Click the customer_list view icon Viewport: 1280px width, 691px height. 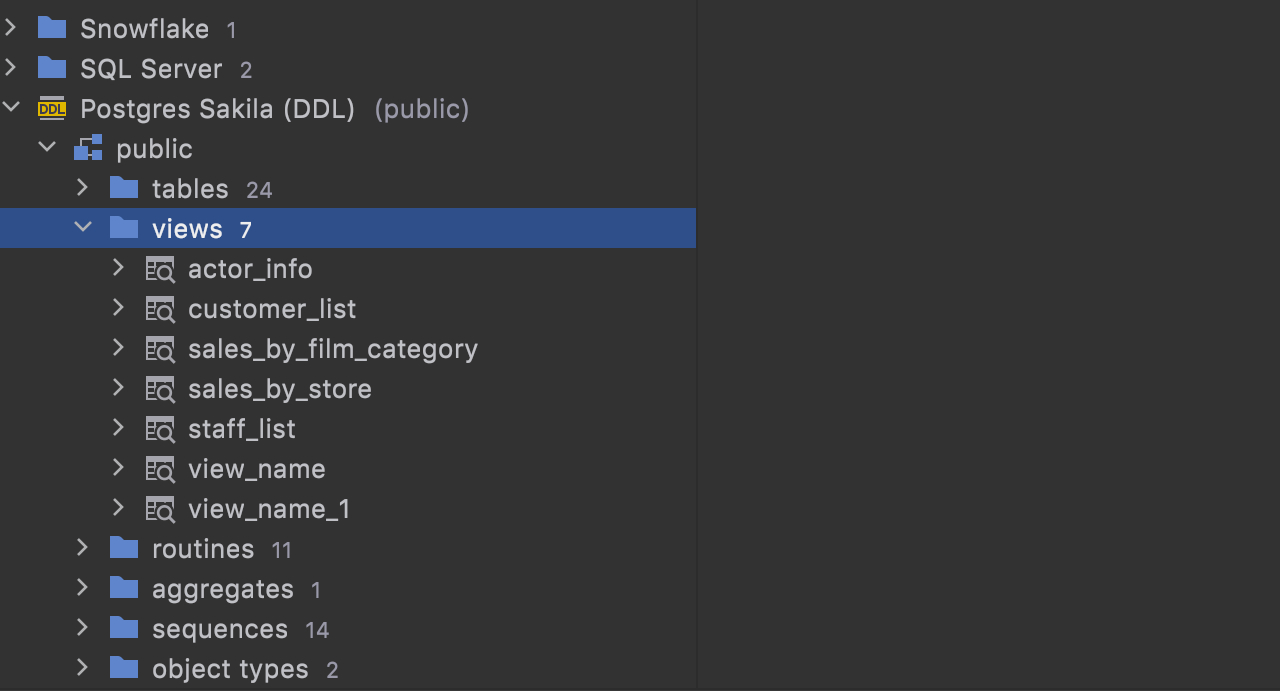pyautogui.click(x=160, y=309)
